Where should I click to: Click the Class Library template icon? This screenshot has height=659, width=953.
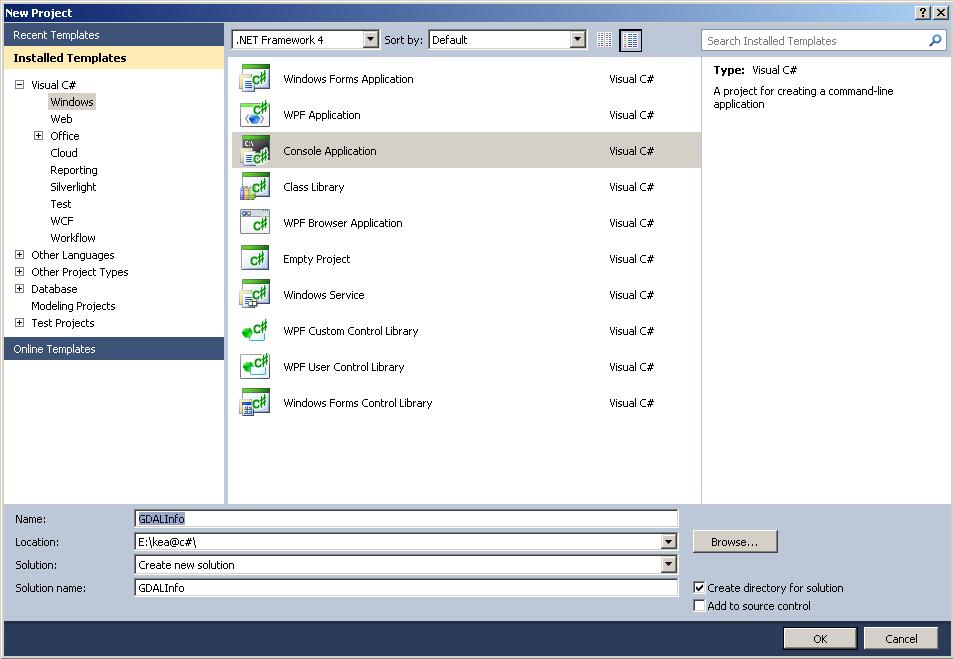pyautogui.click(x=255, y=187)
